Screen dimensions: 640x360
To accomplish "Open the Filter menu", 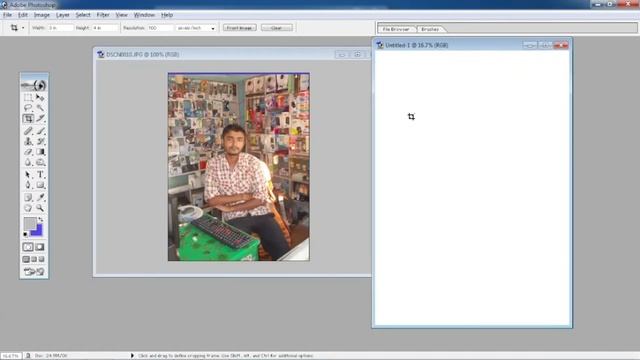I will coord(103,15).
